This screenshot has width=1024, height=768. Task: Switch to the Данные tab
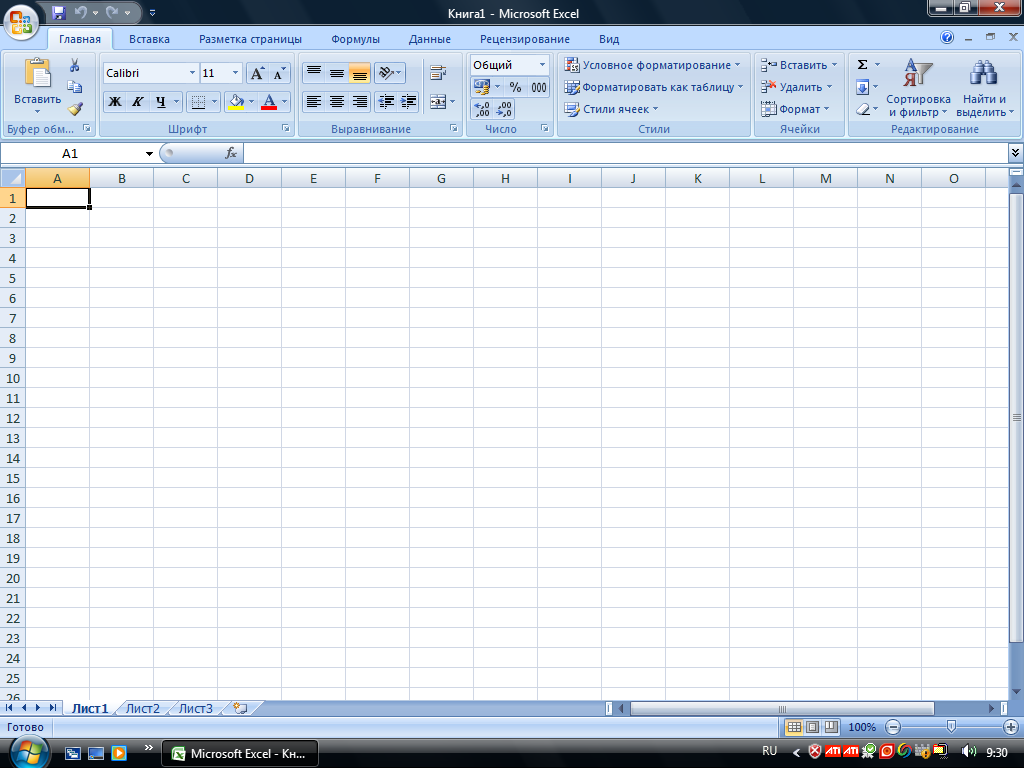430,39
